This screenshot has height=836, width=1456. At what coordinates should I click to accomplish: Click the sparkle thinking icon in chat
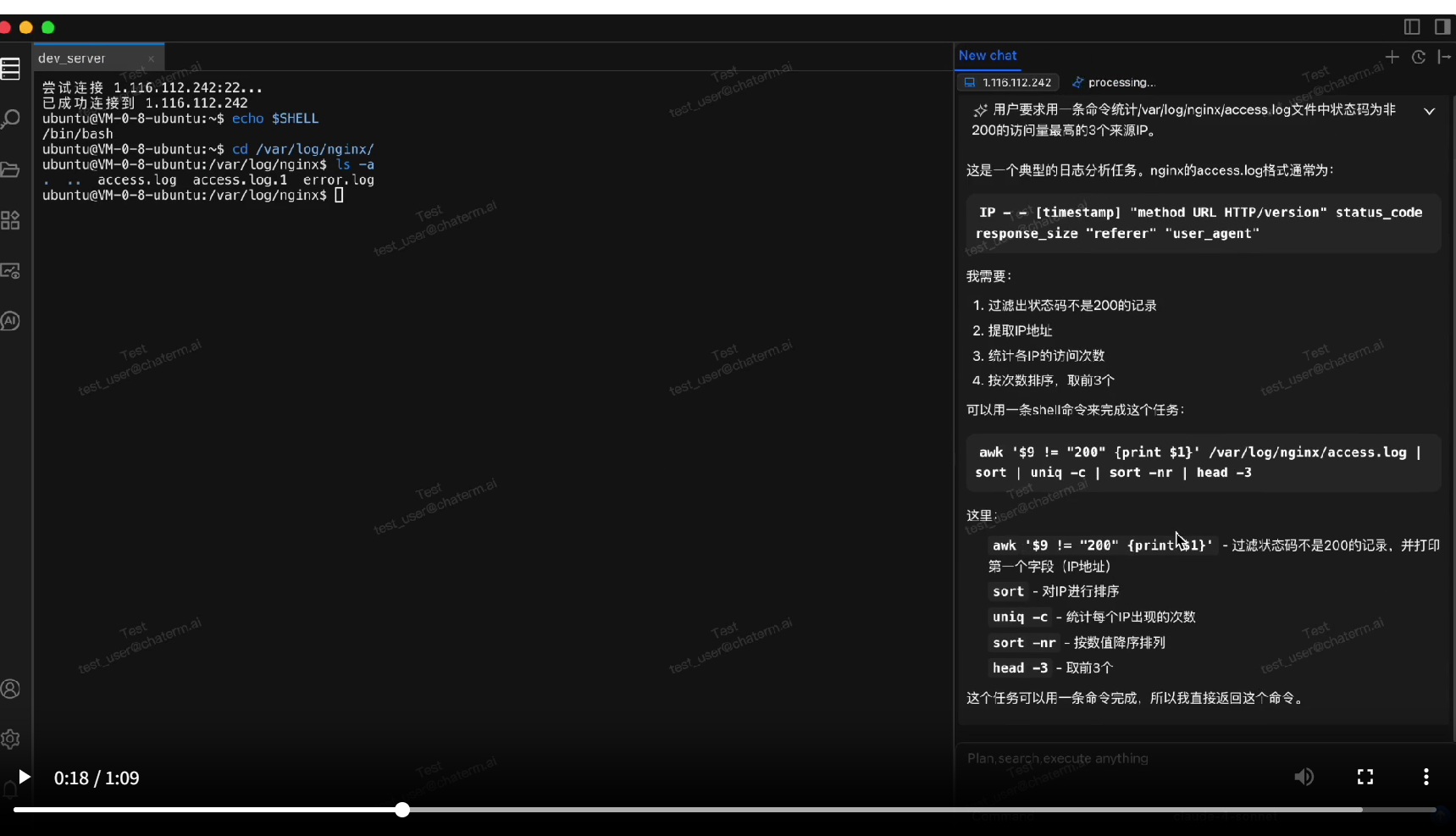(x=980, y=110)
